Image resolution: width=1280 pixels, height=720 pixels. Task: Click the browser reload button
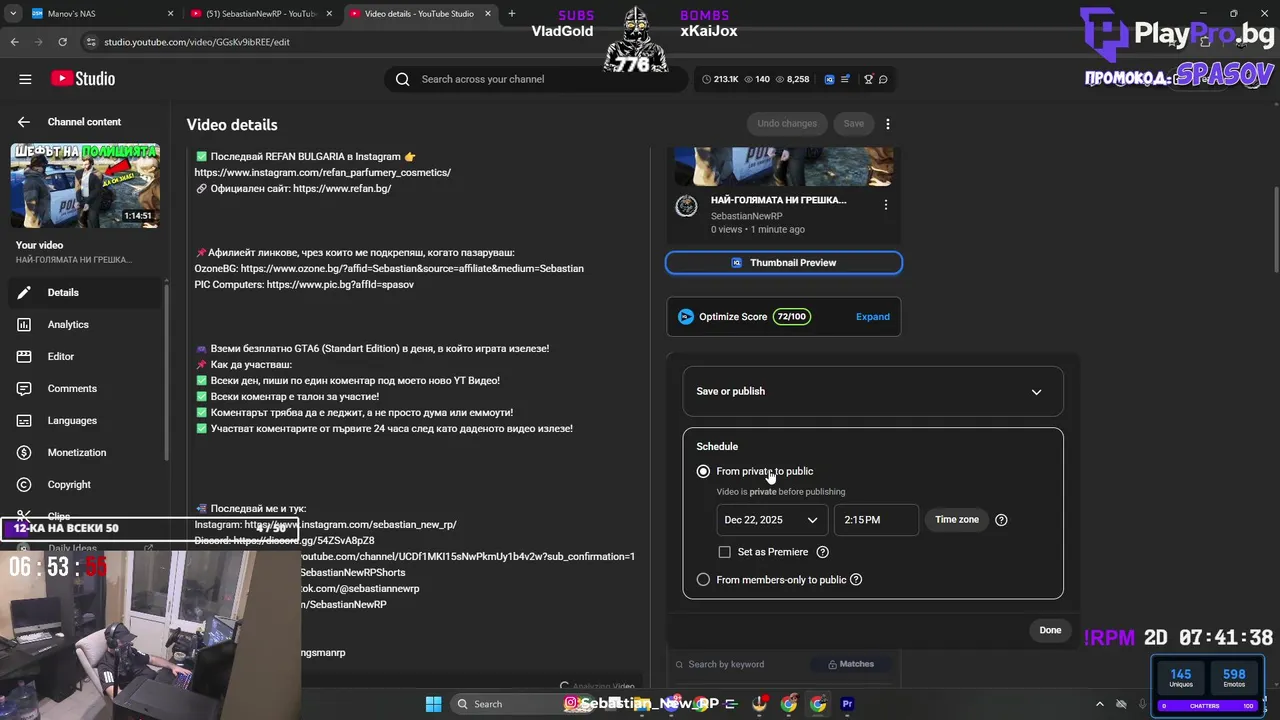point(62,42)
